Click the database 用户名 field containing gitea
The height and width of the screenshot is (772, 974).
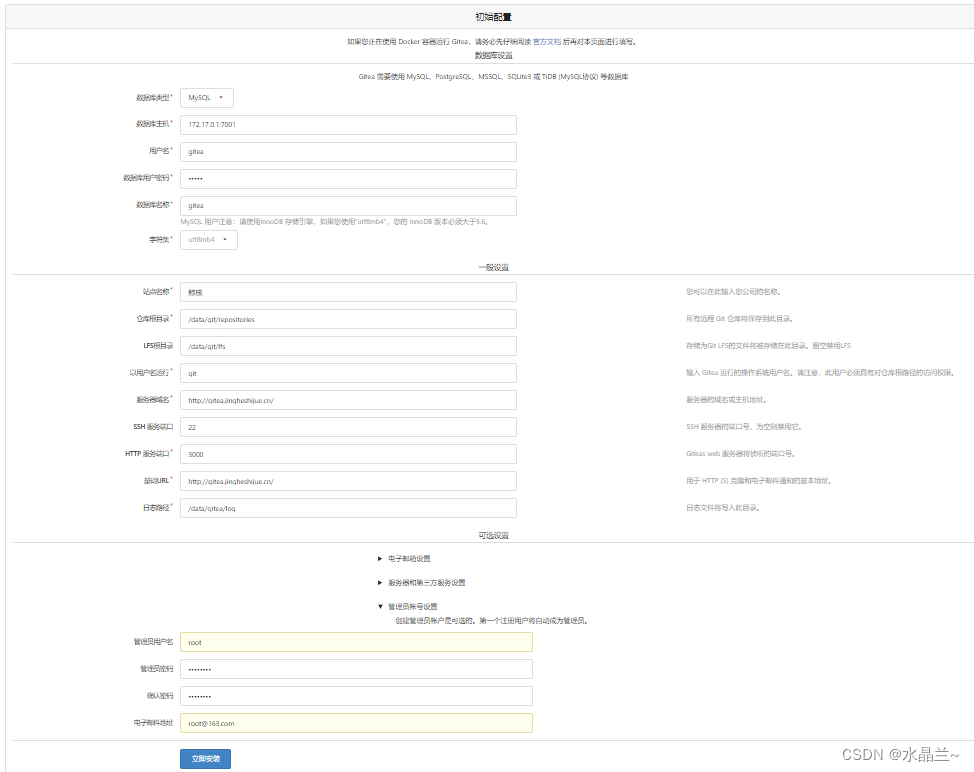point(348,152)
